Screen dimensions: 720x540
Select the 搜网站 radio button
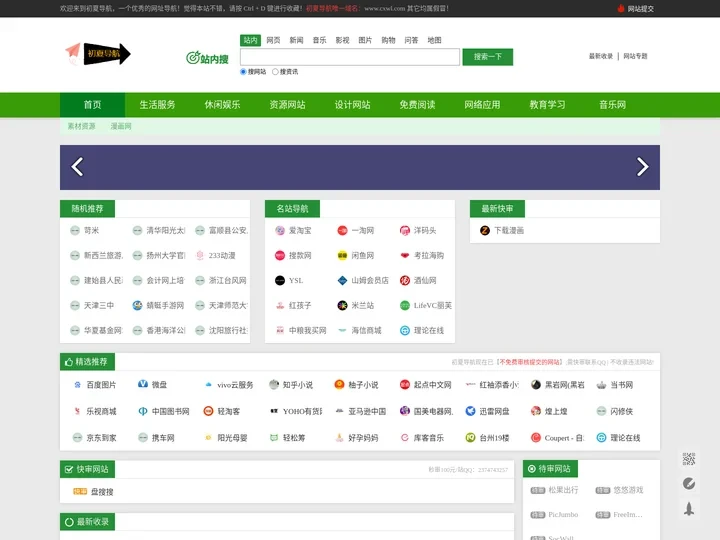pyautogui.click(x=243, y=72)
